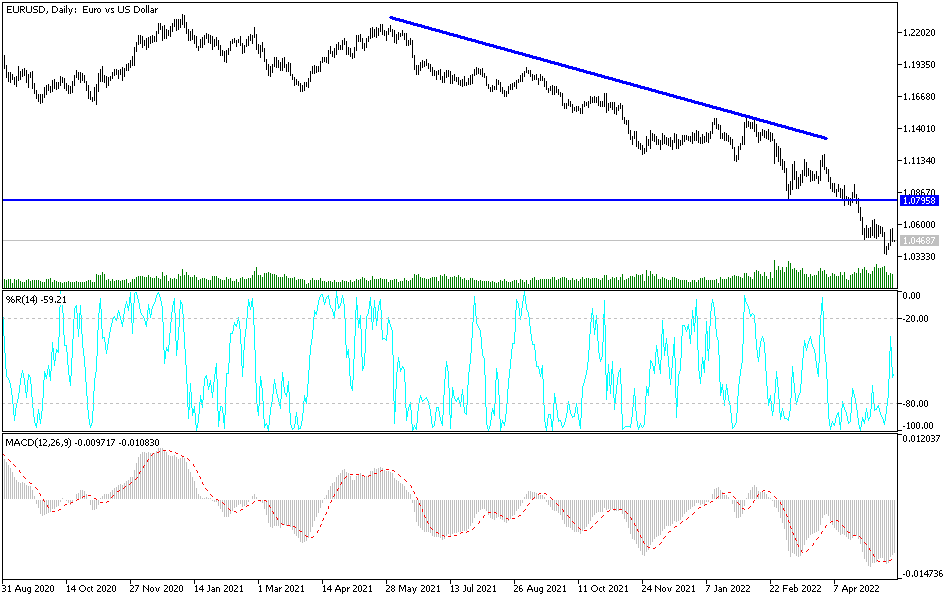Viewport: 950px width, 600px height.
Task: Click the 0.012037 MACD scale label
Action: 919,437
